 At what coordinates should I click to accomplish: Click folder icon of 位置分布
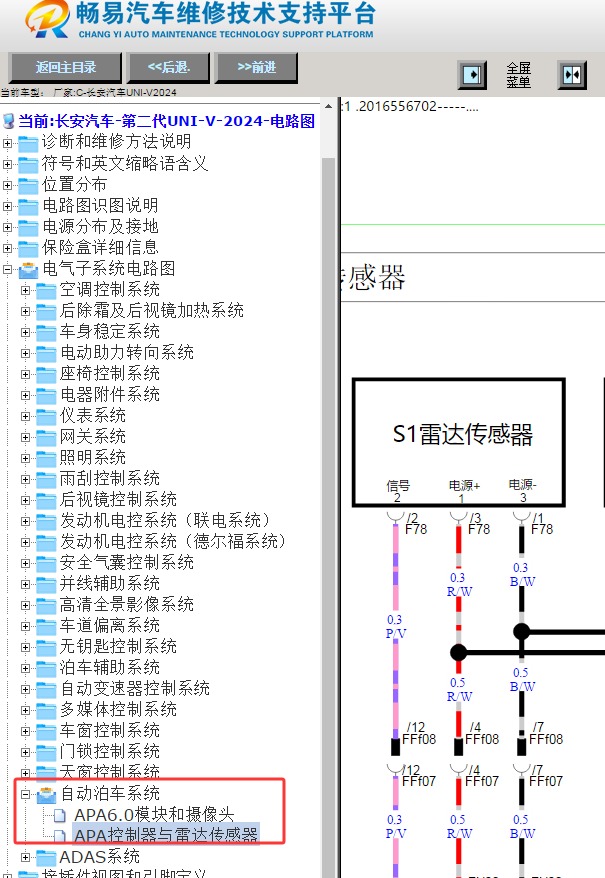28,185
